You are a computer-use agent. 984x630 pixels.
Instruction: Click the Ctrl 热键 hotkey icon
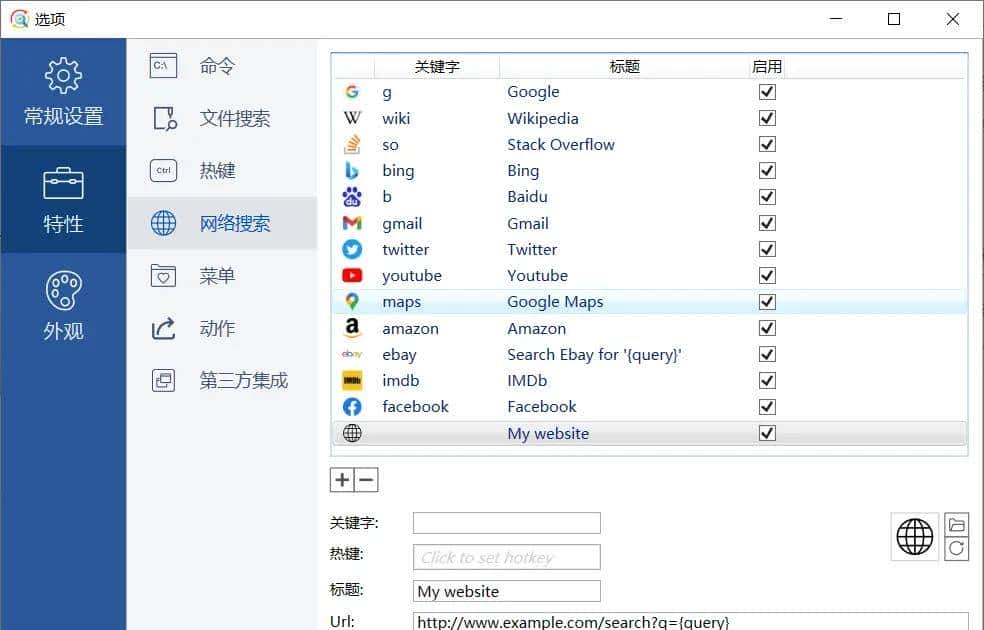(x=162, y=170)
